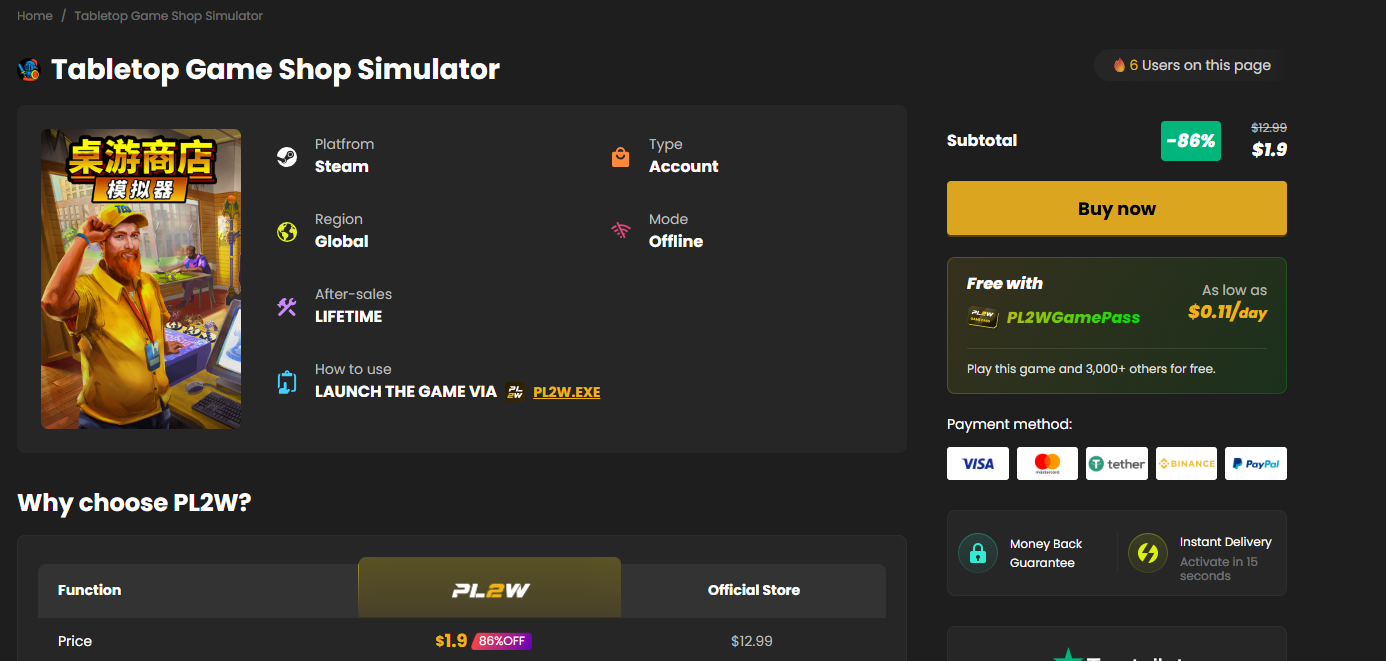Click the Global region globe icon
Image resolution: width=1386 pixels, height=661 pixels.
[286, 230]
